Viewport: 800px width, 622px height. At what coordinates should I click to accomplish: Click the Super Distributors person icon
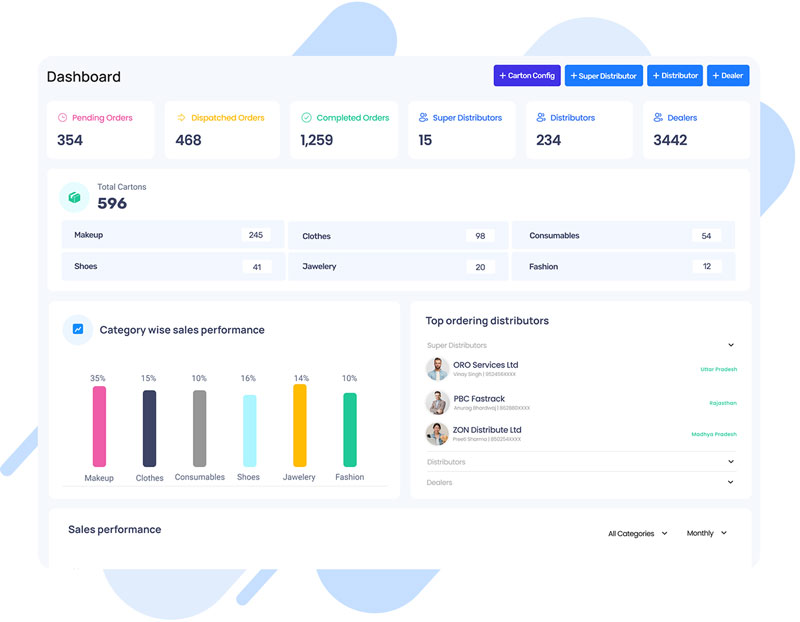tap(421, 117)
